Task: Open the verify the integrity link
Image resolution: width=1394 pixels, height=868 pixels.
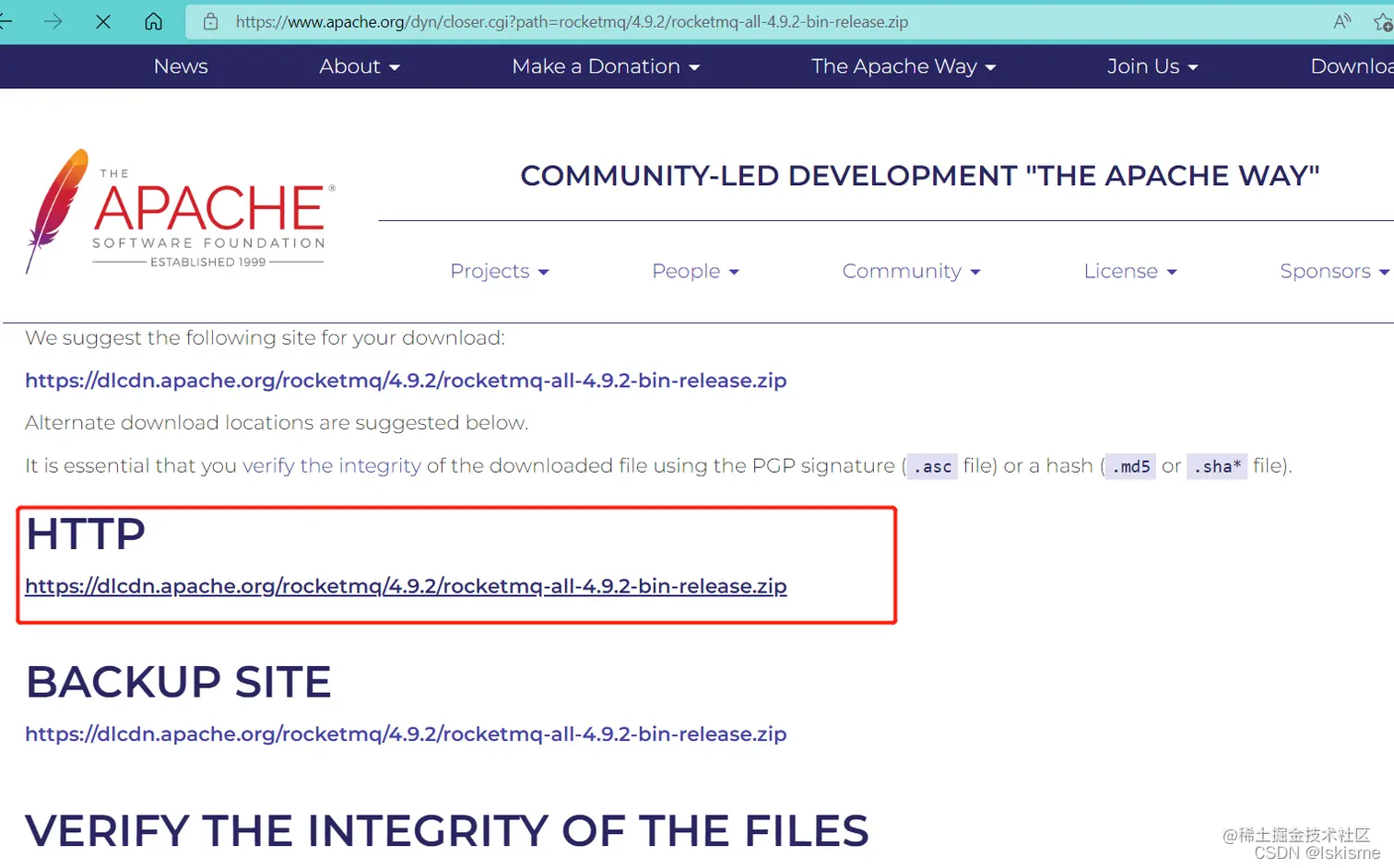Action: [332, 466]
